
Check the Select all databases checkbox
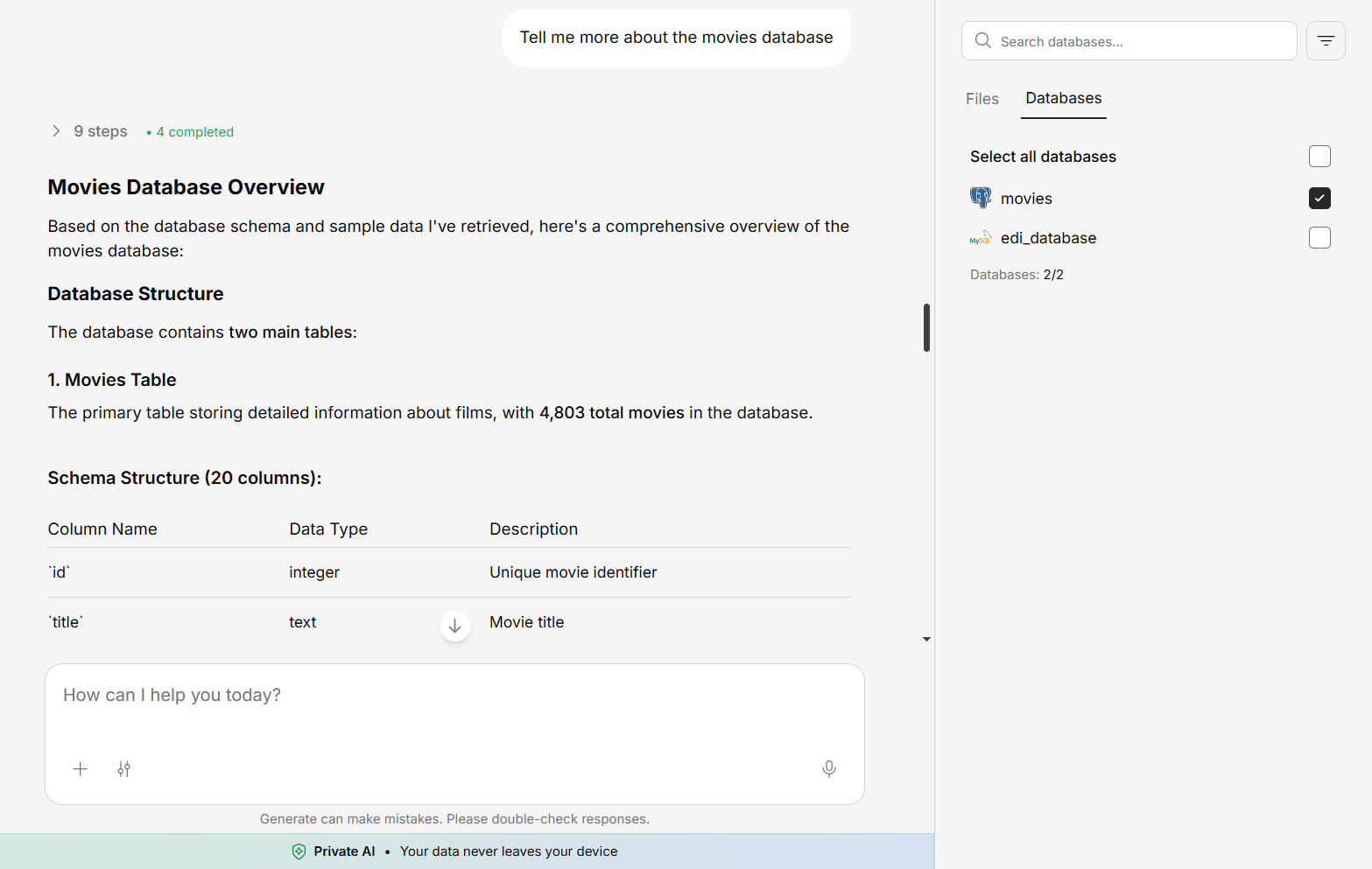point(1319,157)
